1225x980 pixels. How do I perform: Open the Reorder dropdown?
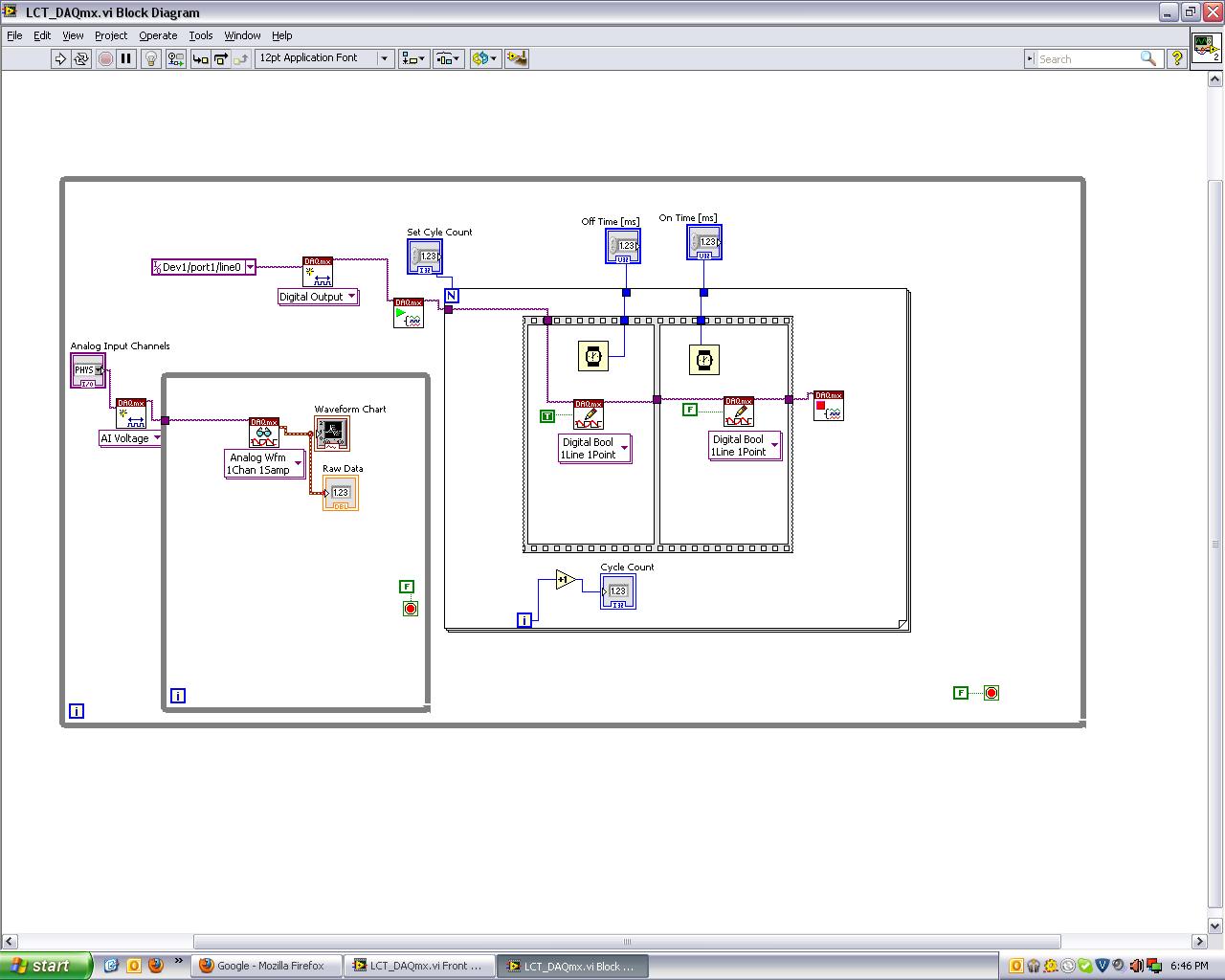click(x=484, y=58)
